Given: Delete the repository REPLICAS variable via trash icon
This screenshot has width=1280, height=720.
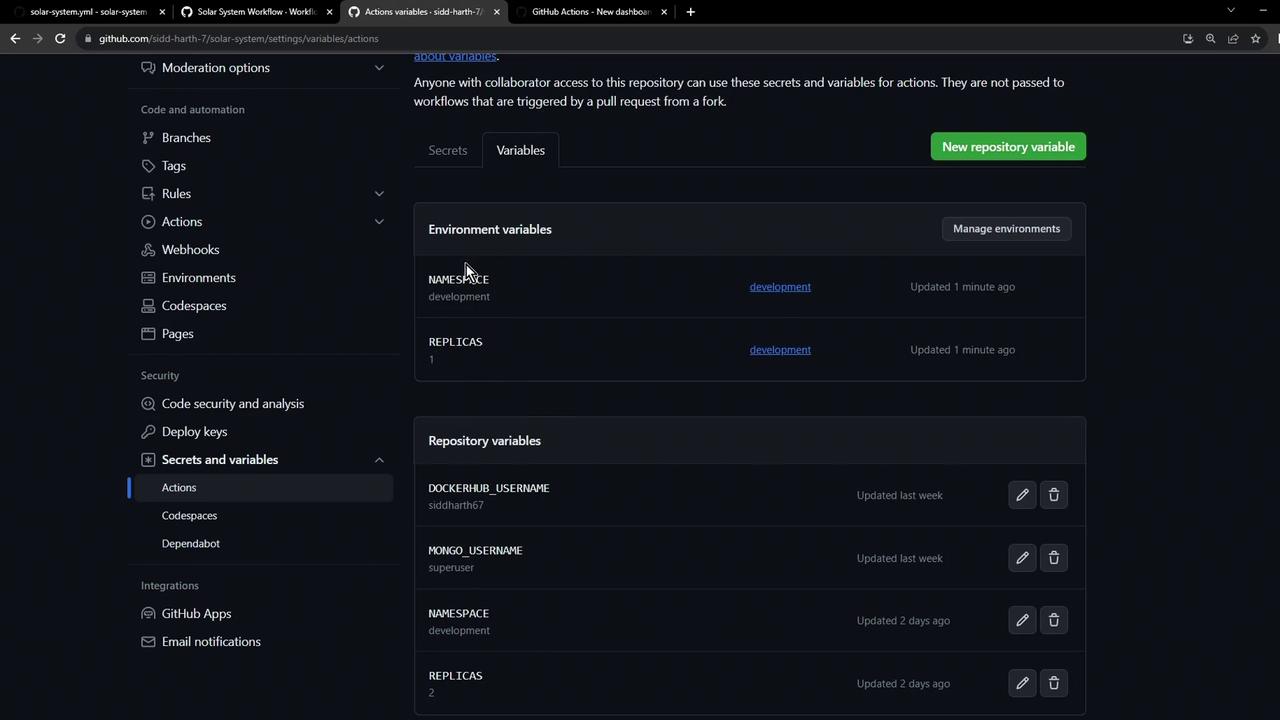Looking at the screenshot, I should tap(1054, 684).
